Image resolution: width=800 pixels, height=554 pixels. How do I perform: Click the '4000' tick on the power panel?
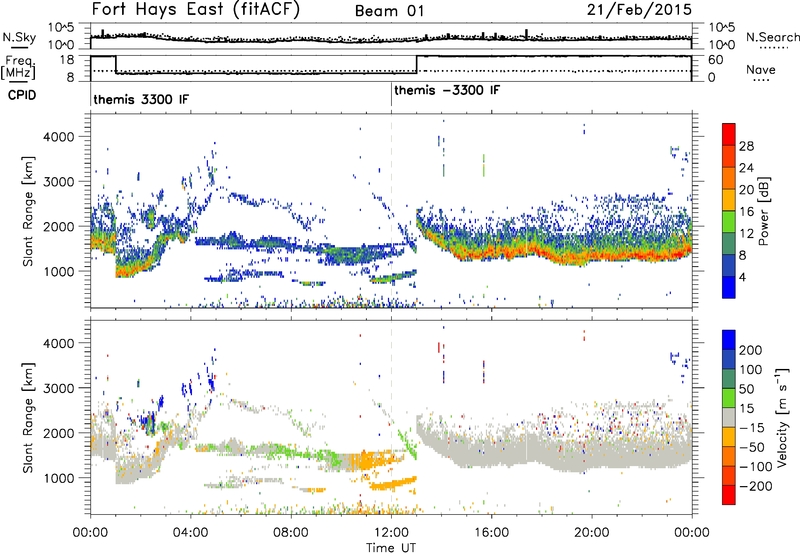[58, 137]
